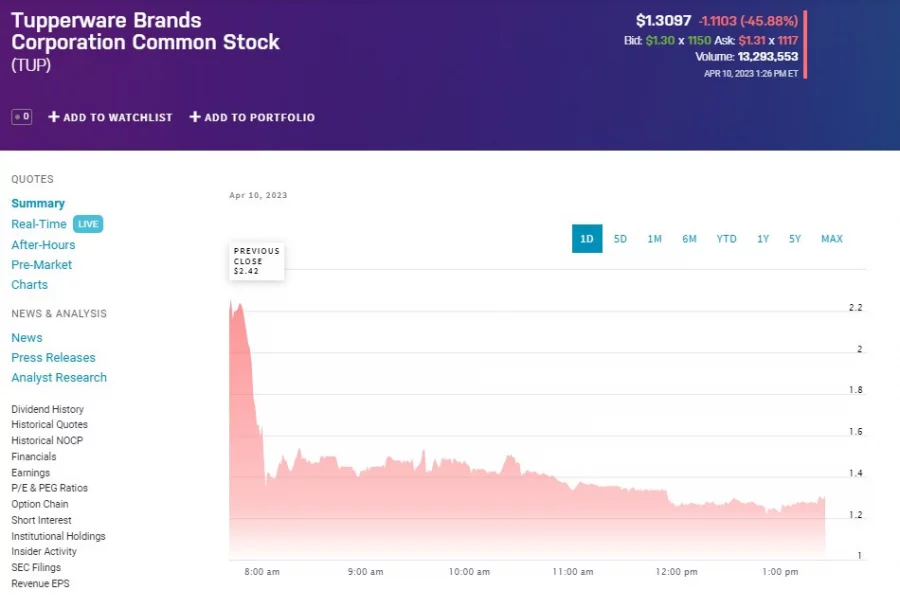Viewport: 900px width, 608px height.
Task: Open Analyst Research
Action: 58,377
